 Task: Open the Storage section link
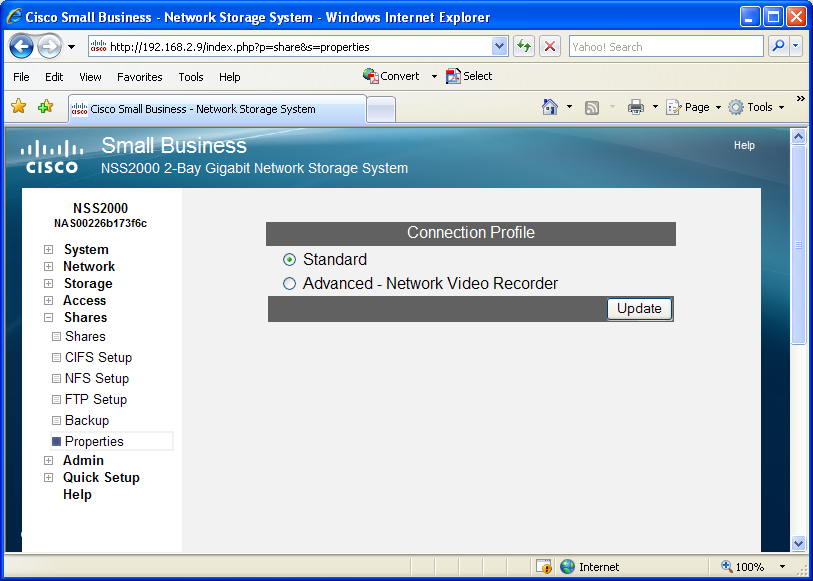[x=88, y=284]
